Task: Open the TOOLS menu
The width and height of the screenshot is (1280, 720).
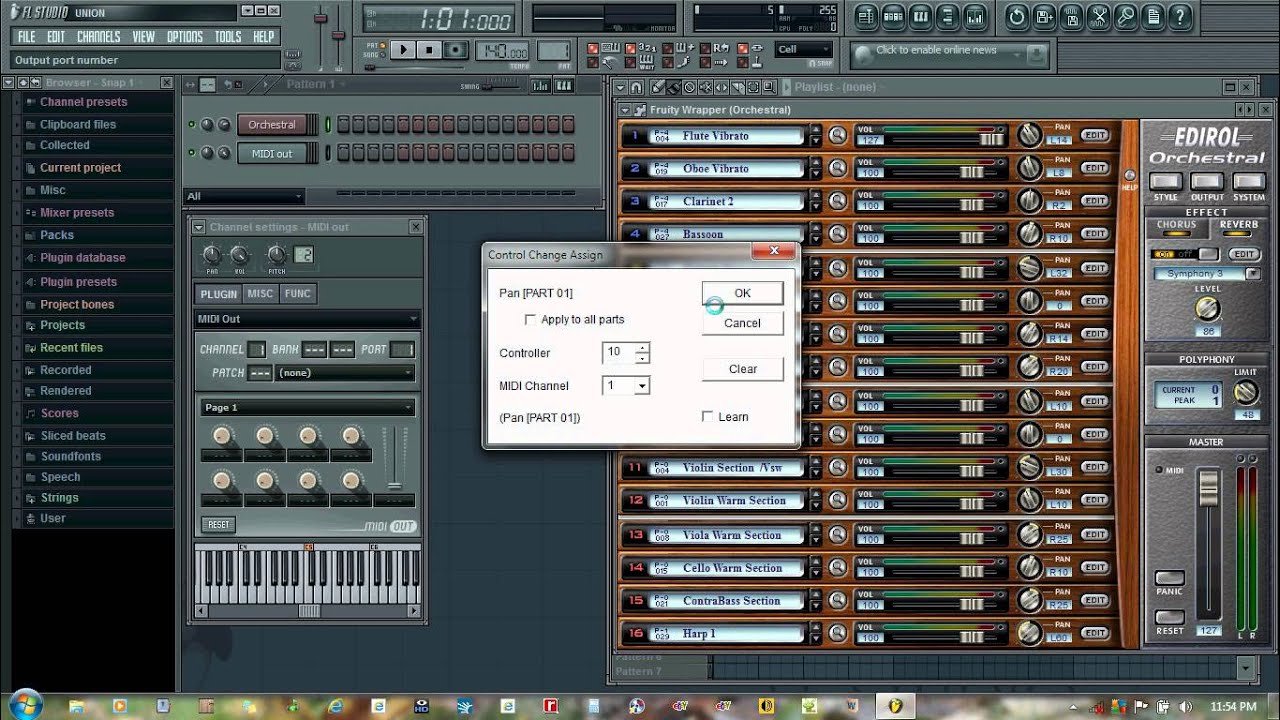Action: [x=228, y=37]
